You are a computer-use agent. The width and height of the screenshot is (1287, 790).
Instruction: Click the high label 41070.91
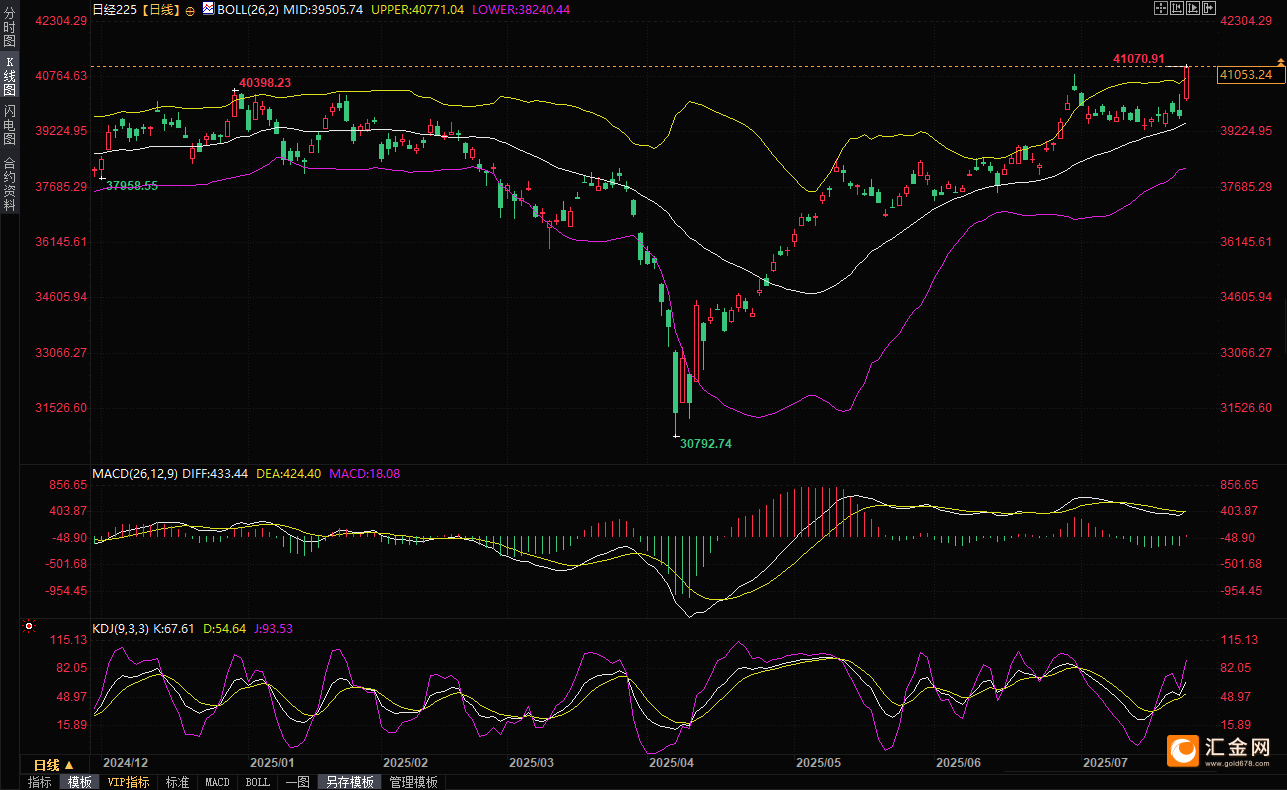pos(1139,59)
